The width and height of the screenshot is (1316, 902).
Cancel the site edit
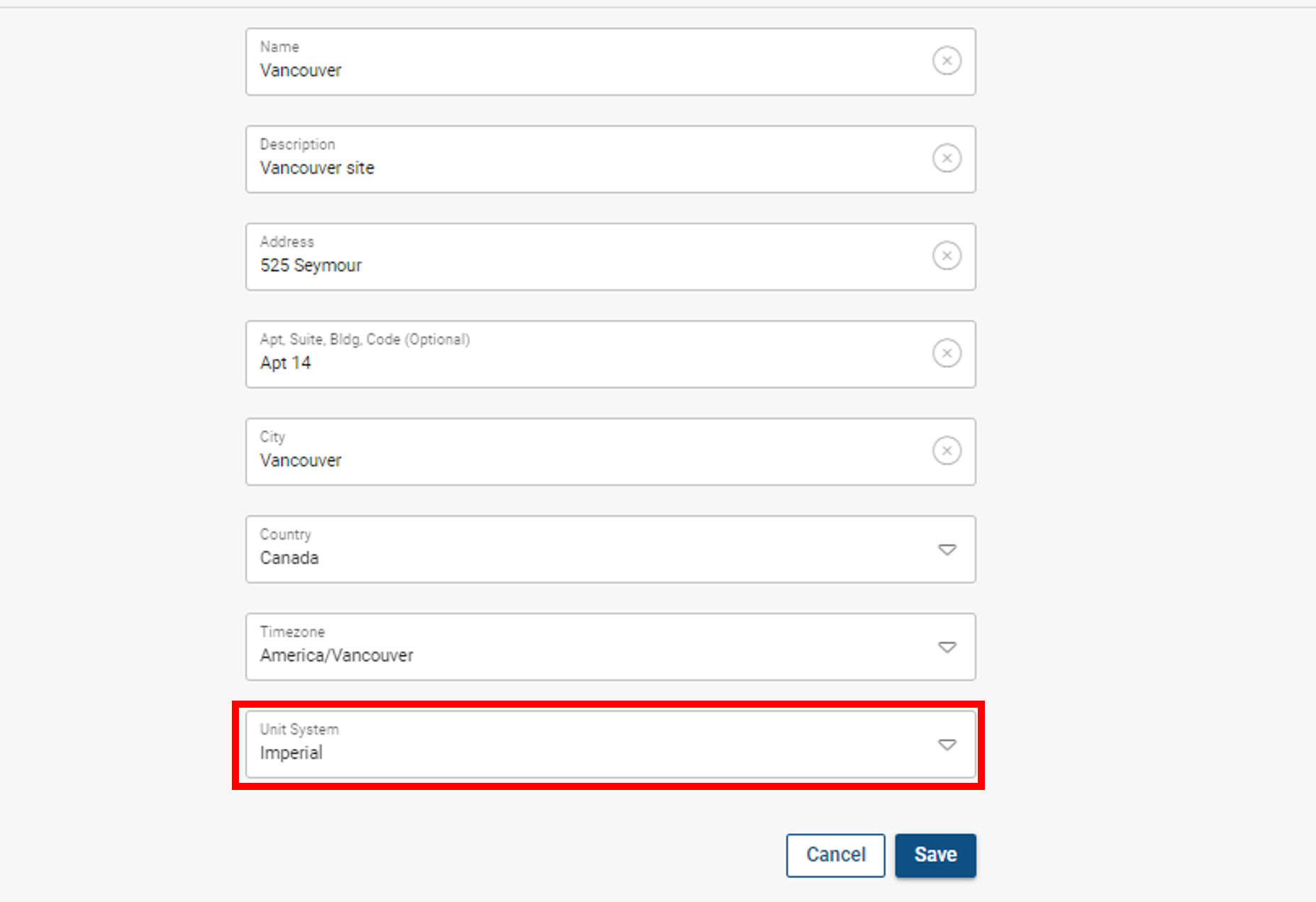tap(835, 855)
